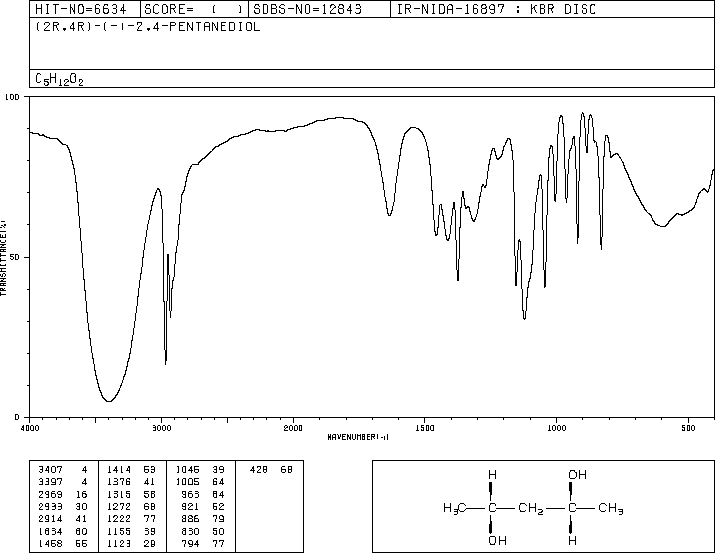Select peak table entry 2933
Viewport: 715px width, 553px height.
[51, 506]
